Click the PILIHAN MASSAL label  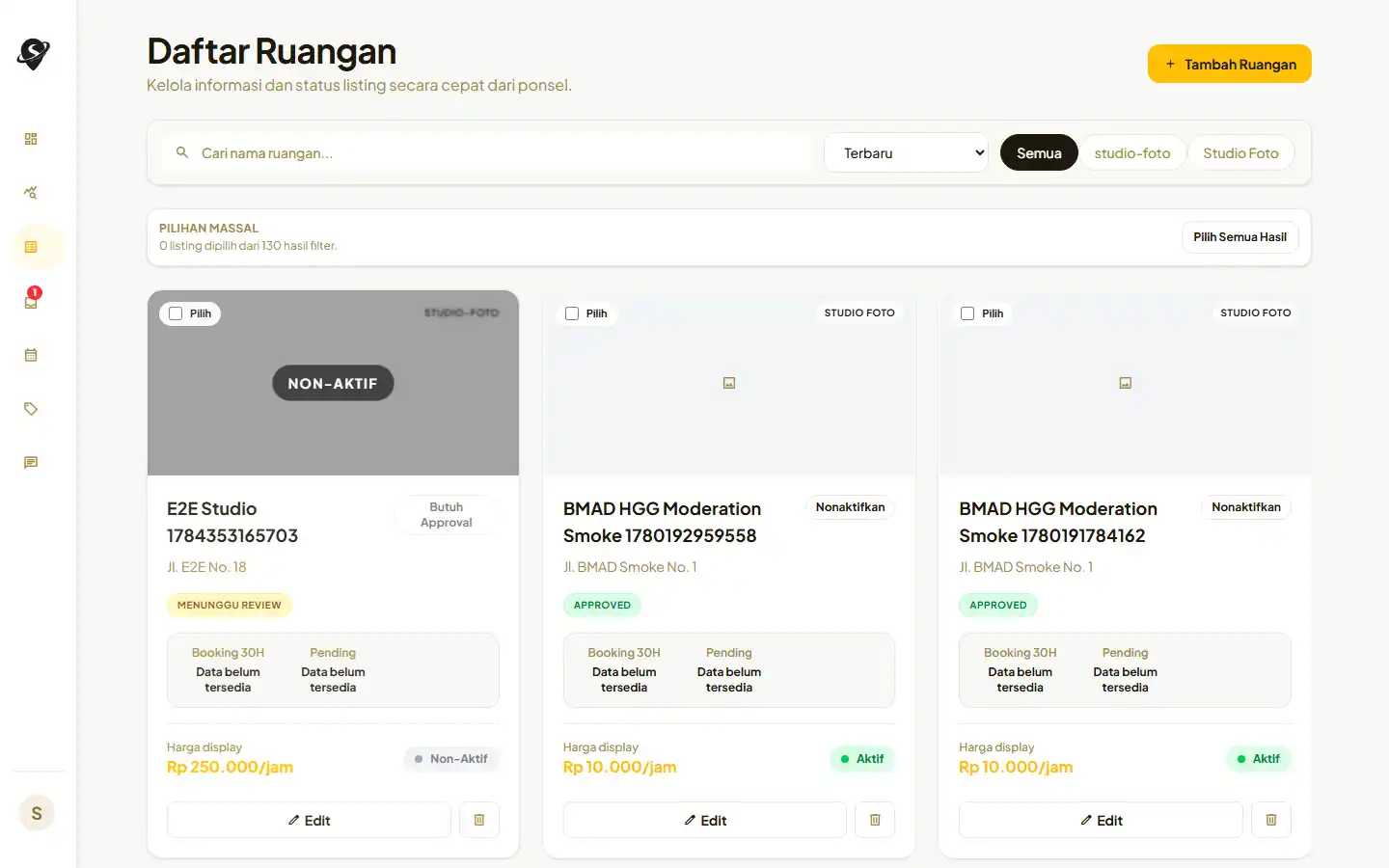(x=208, y=229)
